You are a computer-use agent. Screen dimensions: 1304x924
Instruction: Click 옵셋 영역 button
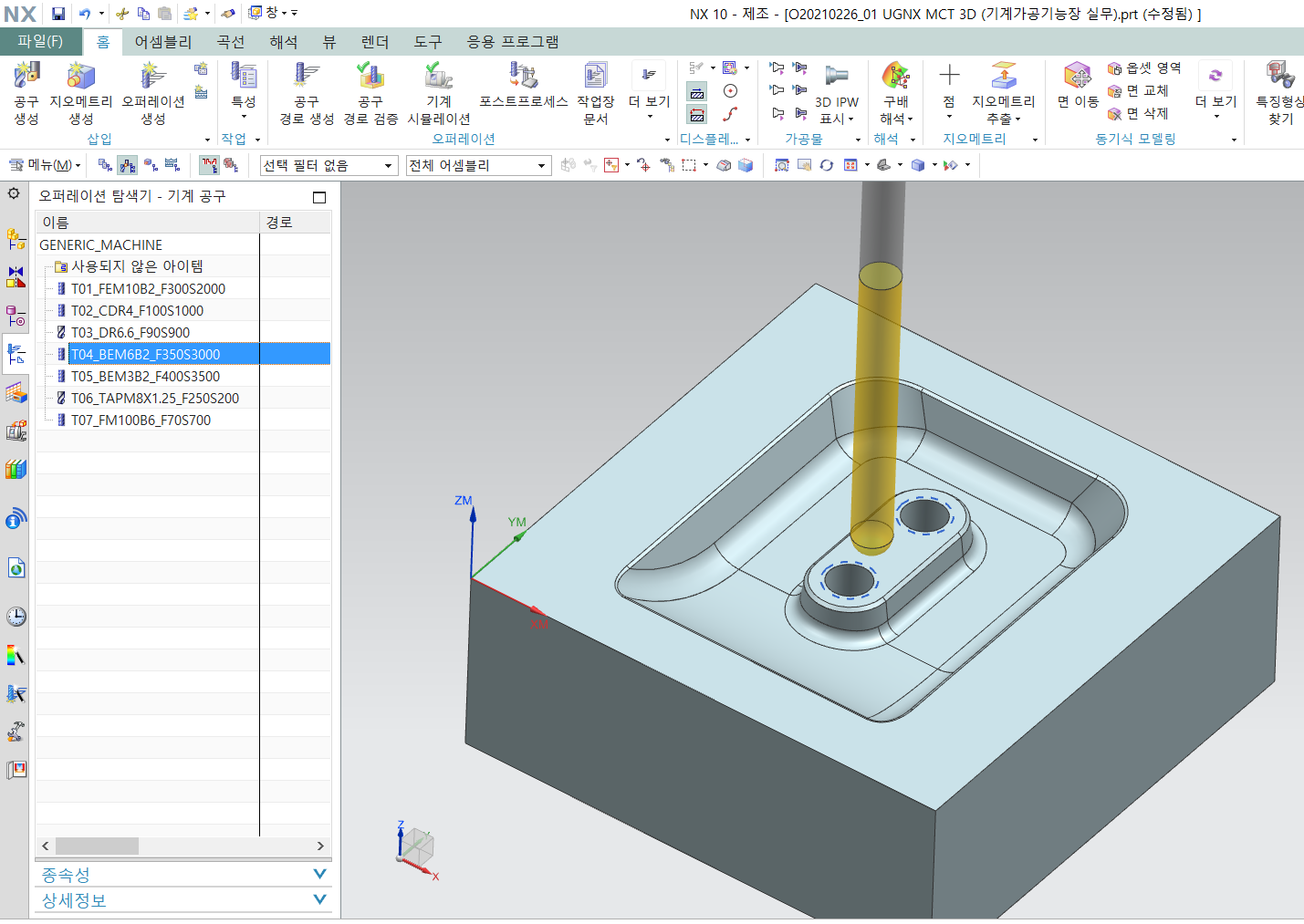[x=1144, y=68]
